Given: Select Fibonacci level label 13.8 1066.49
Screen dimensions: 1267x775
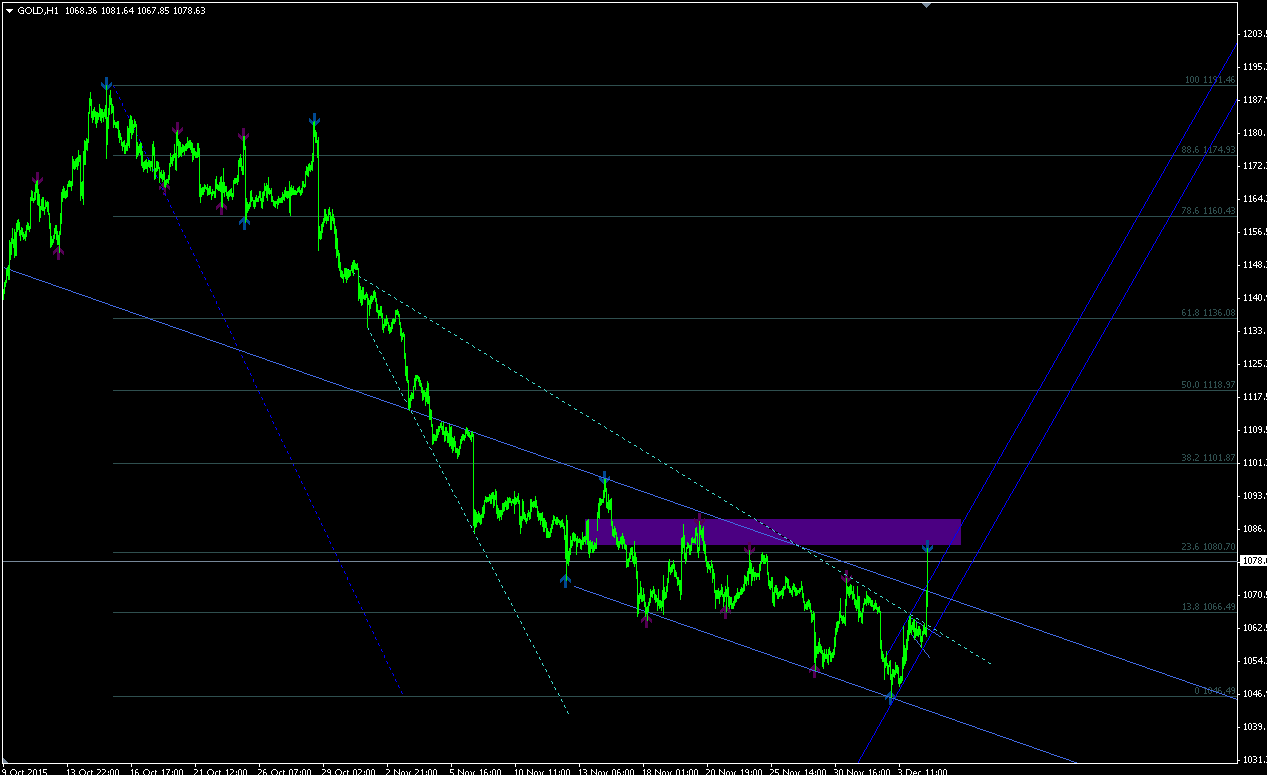Looking at the screenshot, I should click(x=1208, y=607).
